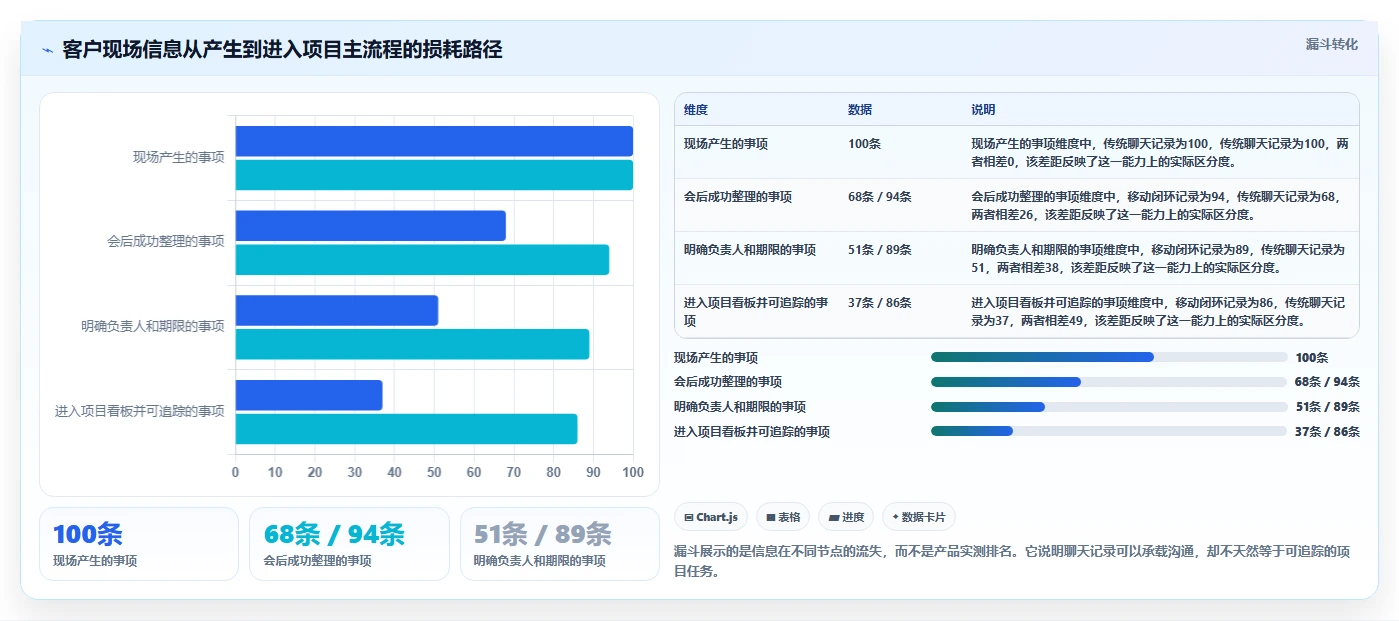Click the cyan bar for 明确负责人和期限的事项

412,344
